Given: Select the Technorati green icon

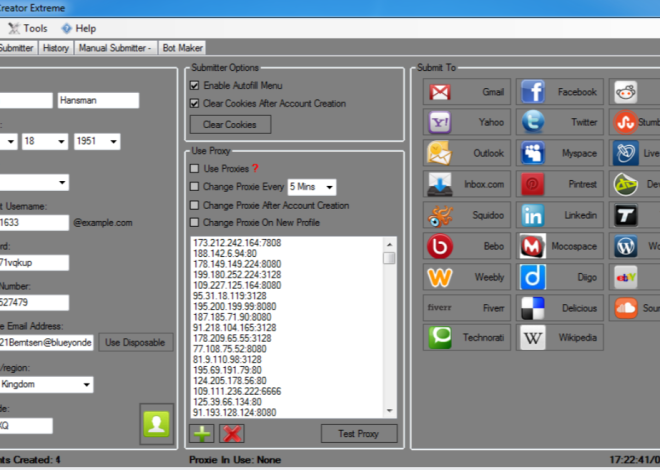Looking at the screenshot, I should tap(440, 337).
